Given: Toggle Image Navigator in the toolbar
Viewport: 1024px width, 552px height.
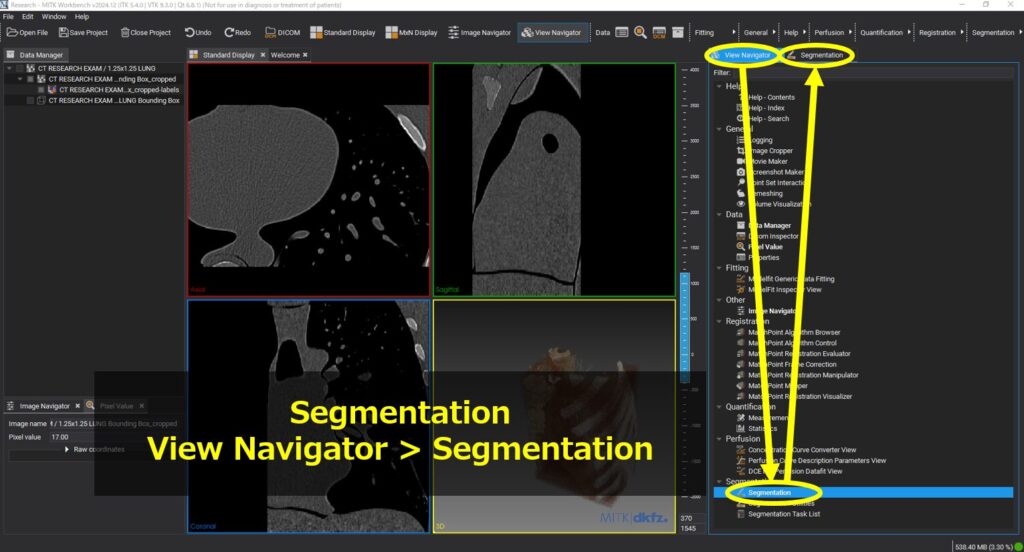Looking at the screenshot, I should (479, 32).
